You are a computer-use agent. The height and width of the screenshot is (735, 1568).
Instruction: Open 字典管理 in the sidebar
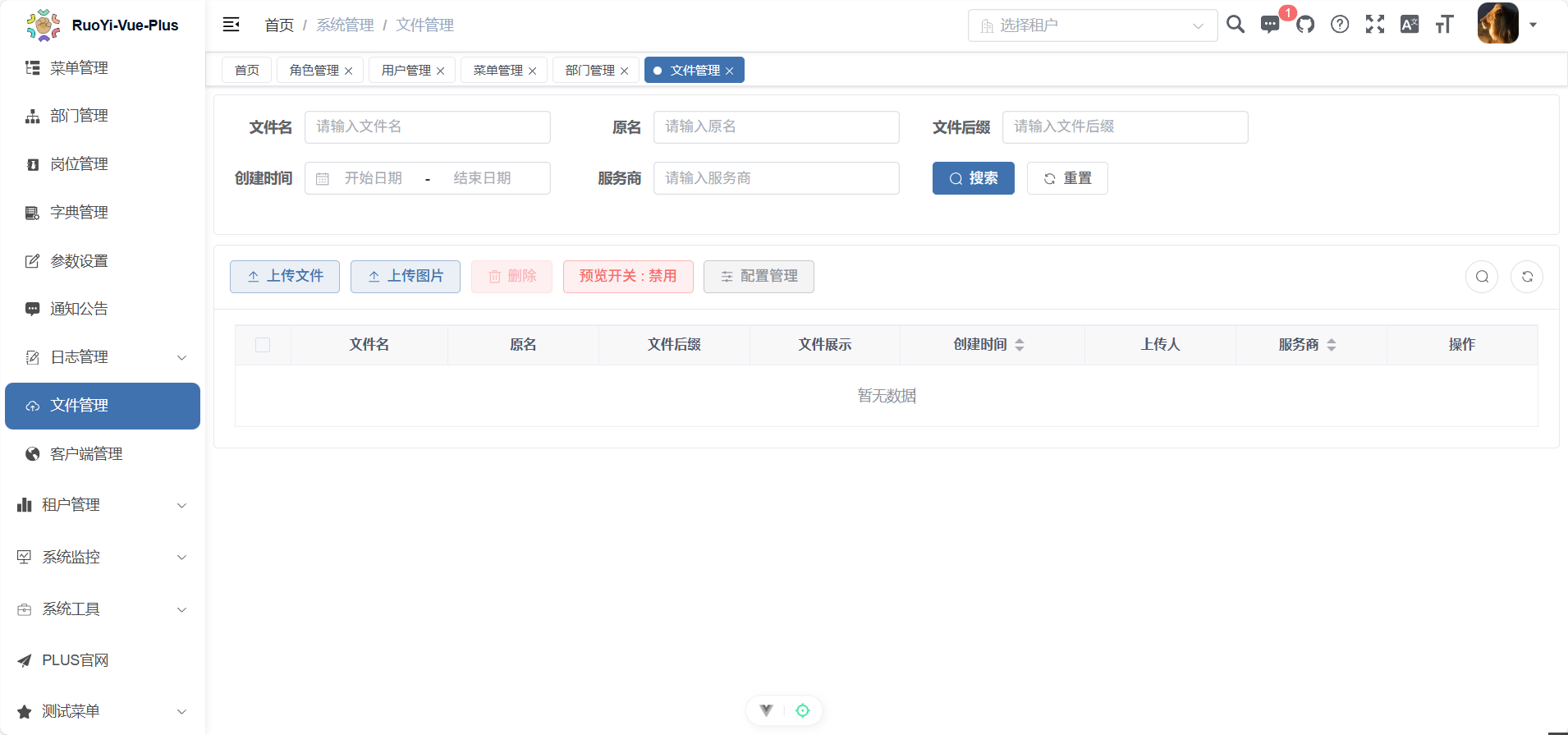coord(79,213)
